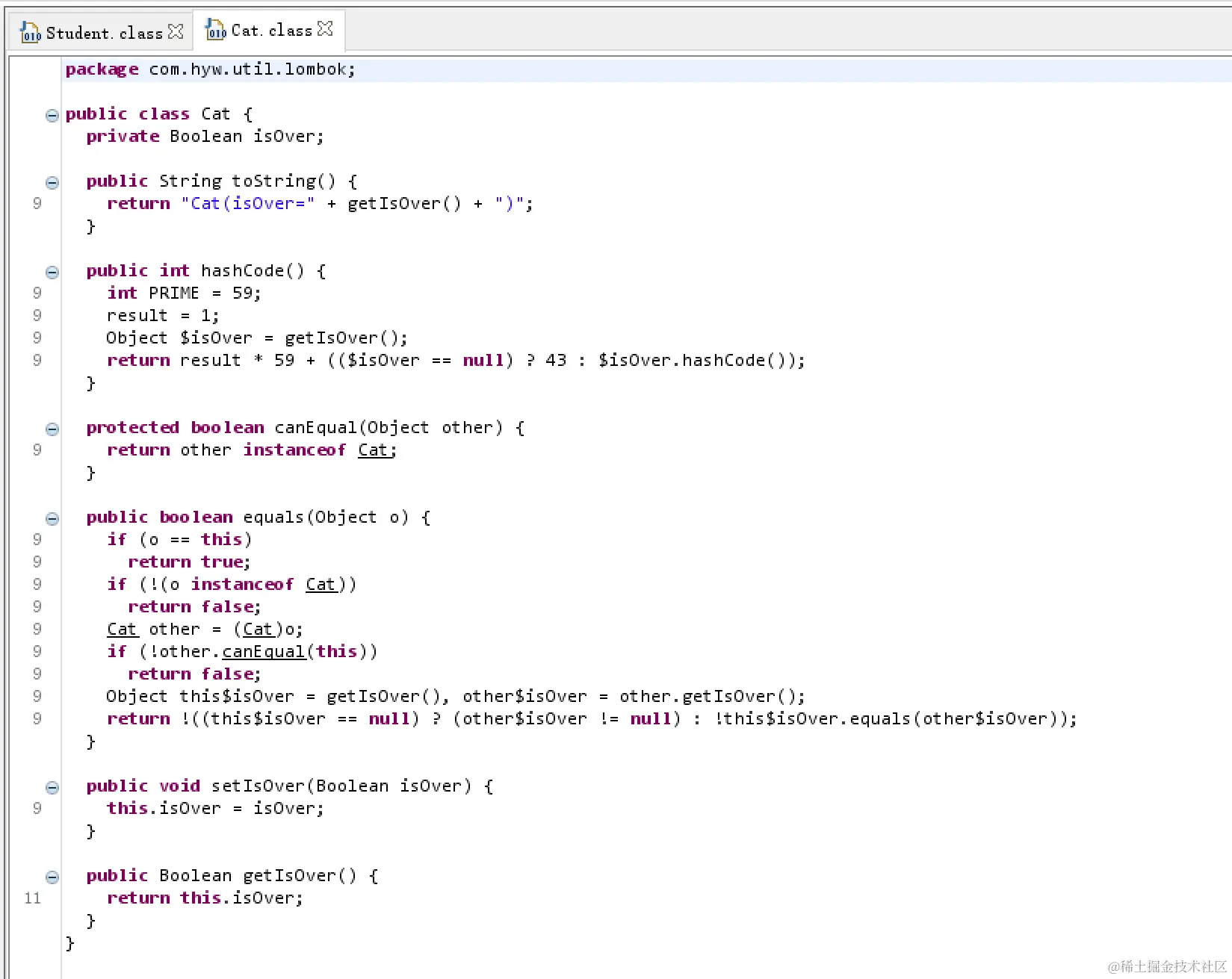Click 'return true;' statement
This screenshot has width=1232, height=979.
tap(189, 562)
